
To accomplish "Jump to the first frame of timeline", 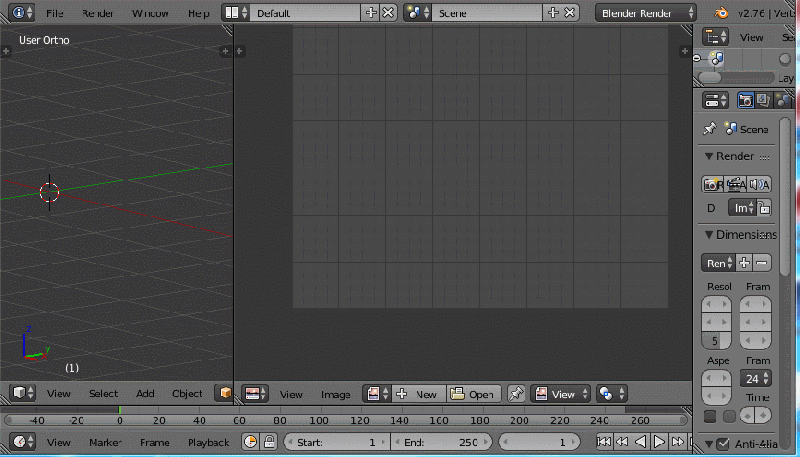I will pos(604,442).
